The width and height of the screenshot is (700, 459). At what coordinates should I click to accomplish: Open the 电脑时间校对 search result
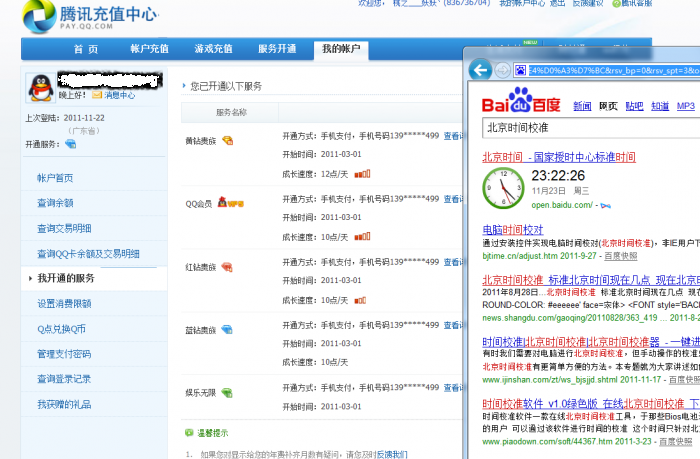[x=513, y=230]
